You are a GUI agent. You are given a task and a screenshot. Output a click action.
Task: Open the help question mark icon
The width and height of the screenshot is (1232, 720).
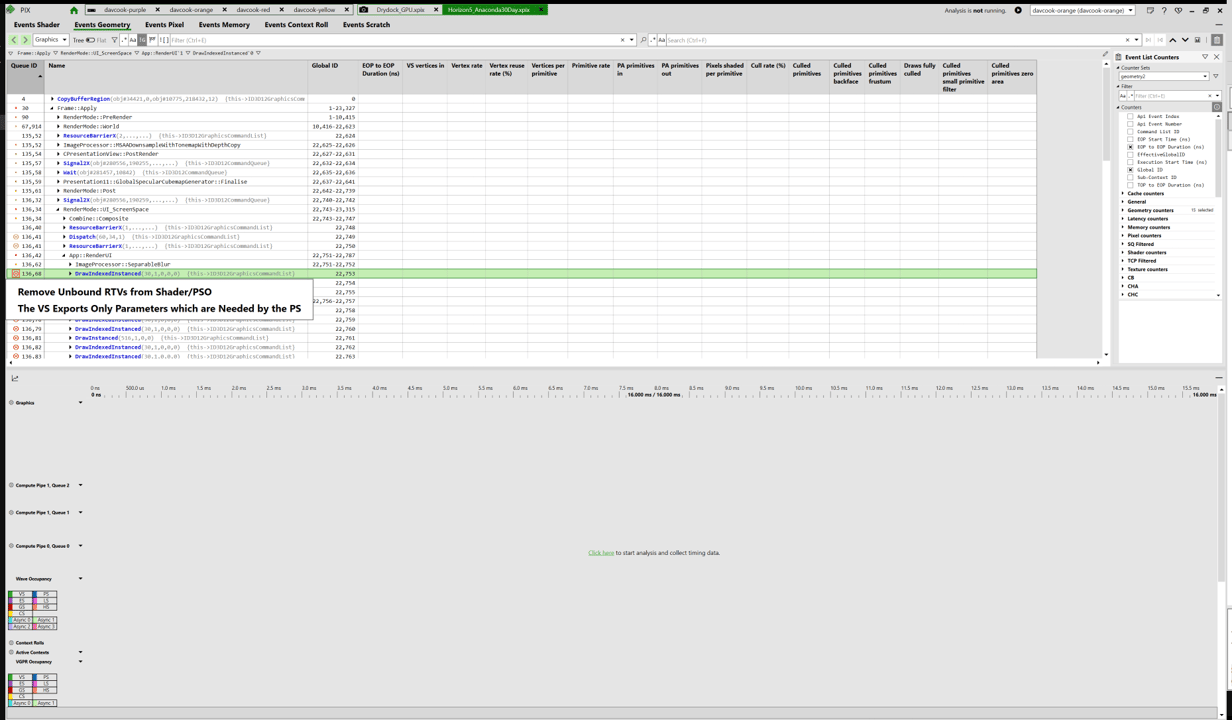coord(1164,10)
